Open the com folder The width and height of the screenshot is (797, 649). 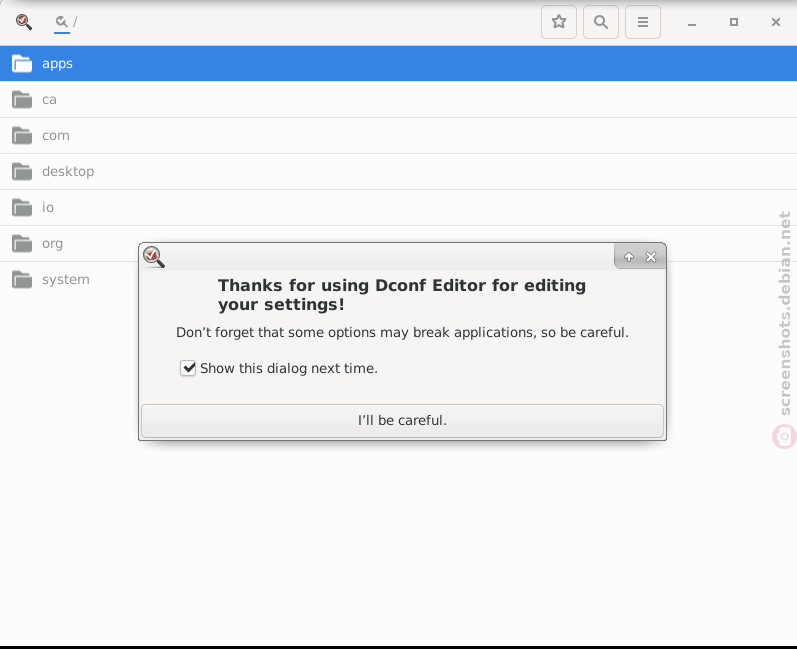(x=398, y=136)
